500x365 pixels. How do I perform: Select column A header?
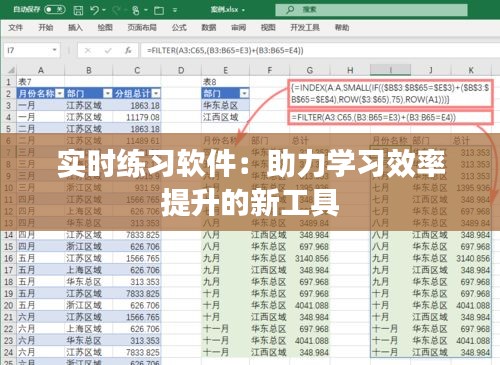(x=41, y=70)
